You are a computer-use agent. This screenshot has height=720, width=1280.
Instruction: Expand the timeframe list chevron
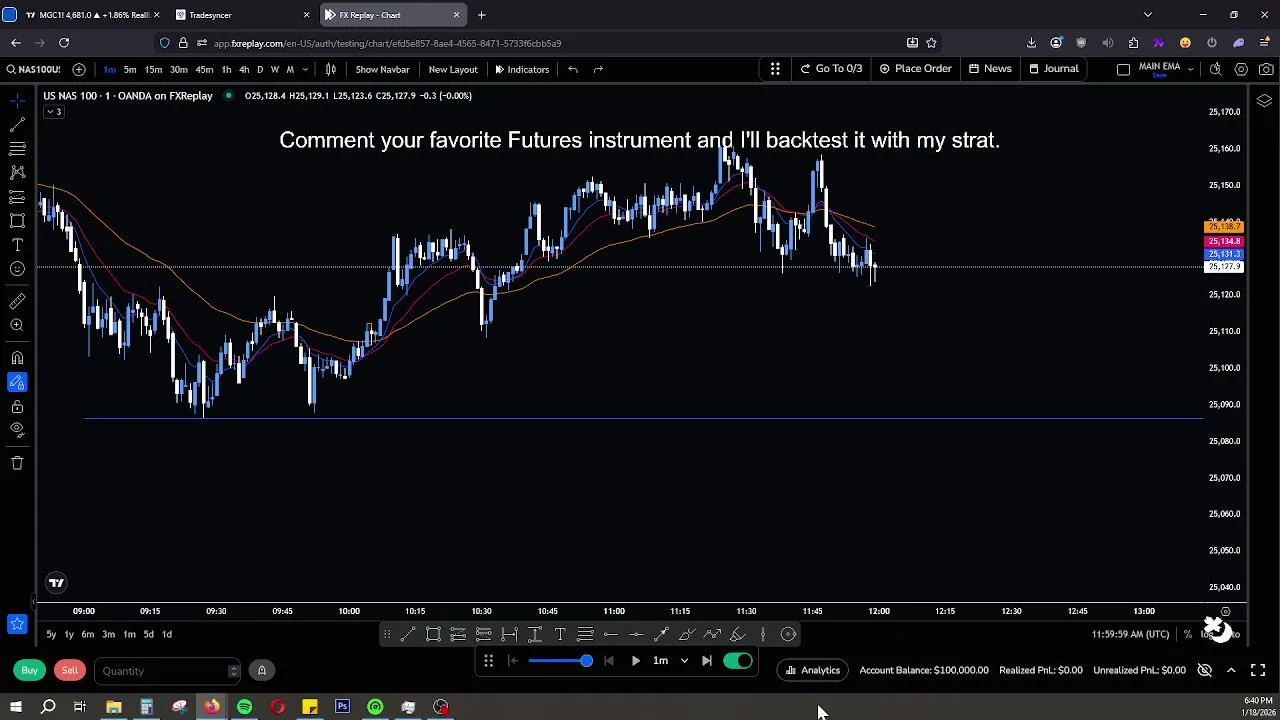click(305, 69)
